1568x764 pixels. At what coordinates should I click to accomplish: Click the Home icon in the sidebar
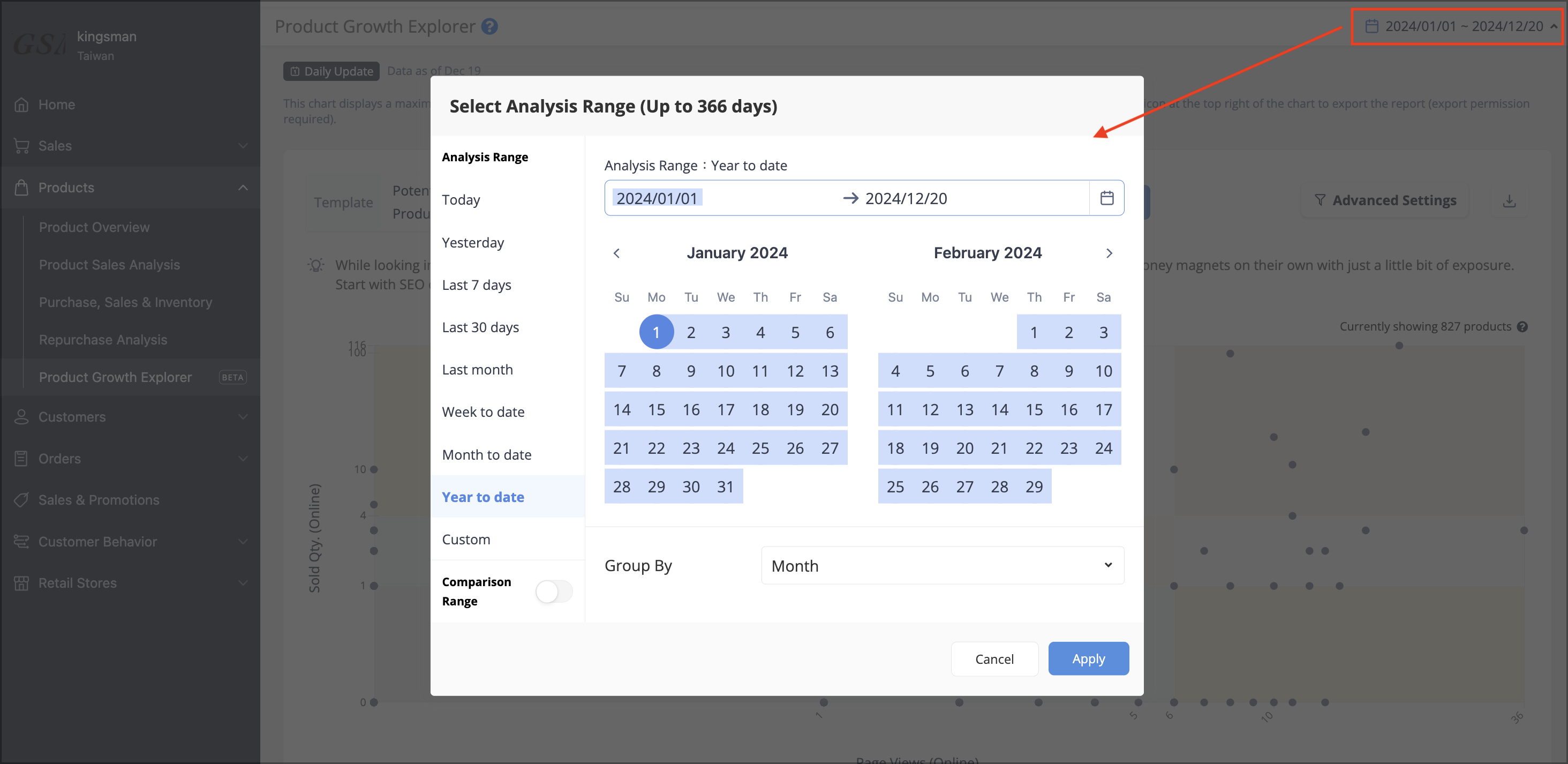pos(21,104)
